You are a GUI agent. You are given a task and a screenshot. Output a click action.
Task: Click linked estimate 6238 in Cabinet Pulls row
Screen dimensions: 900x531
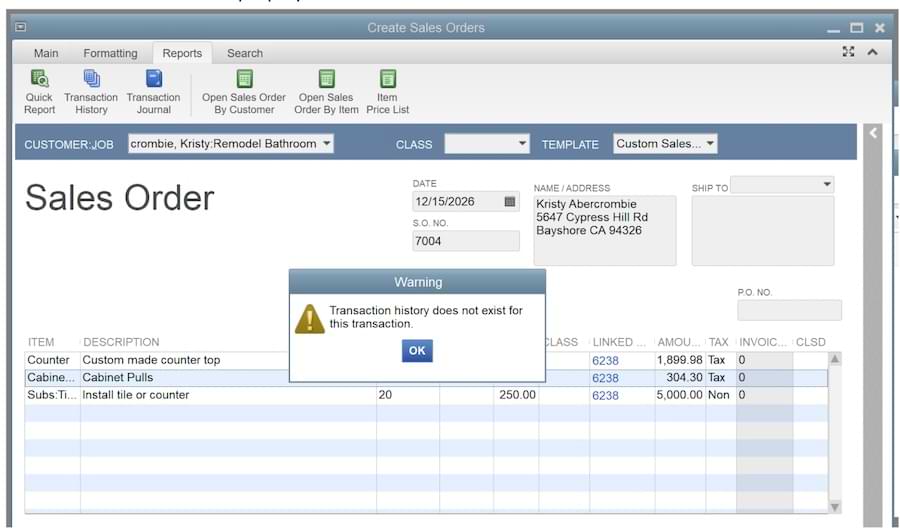click(606, 378)
